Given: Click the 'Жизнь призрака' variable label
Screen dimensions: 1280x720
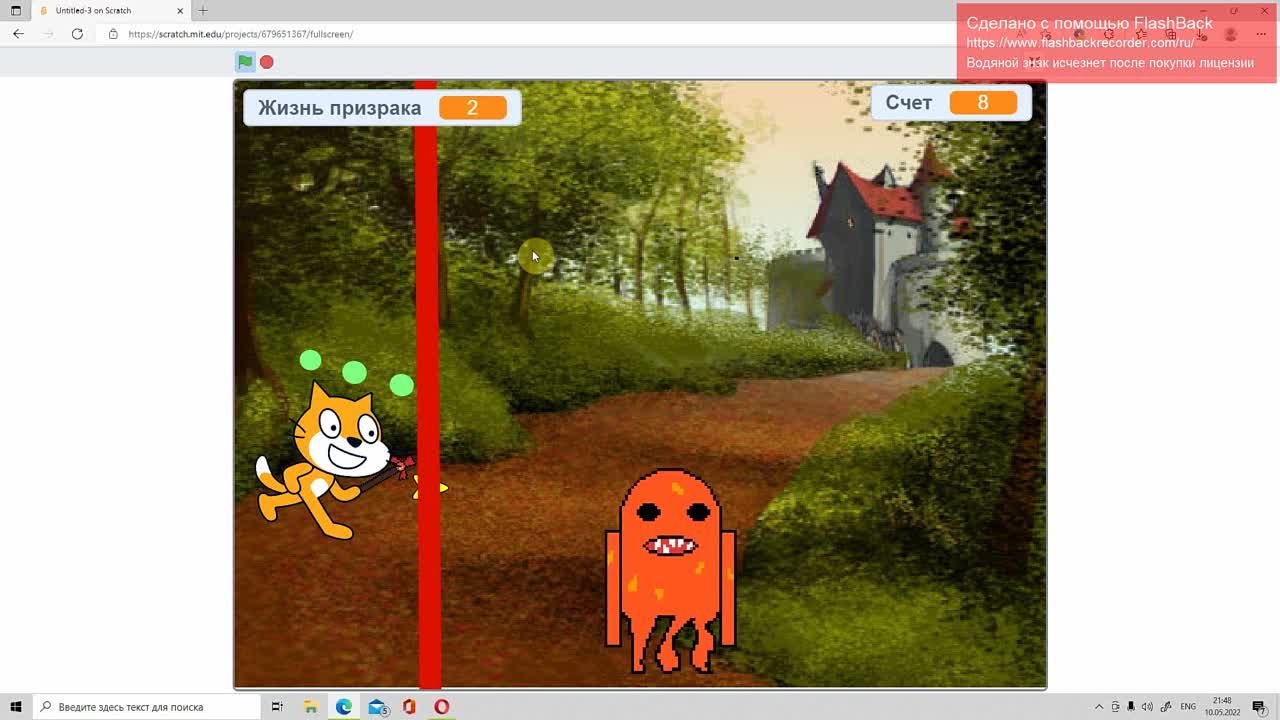Looking at the screenshot, I should click(340, 108).
